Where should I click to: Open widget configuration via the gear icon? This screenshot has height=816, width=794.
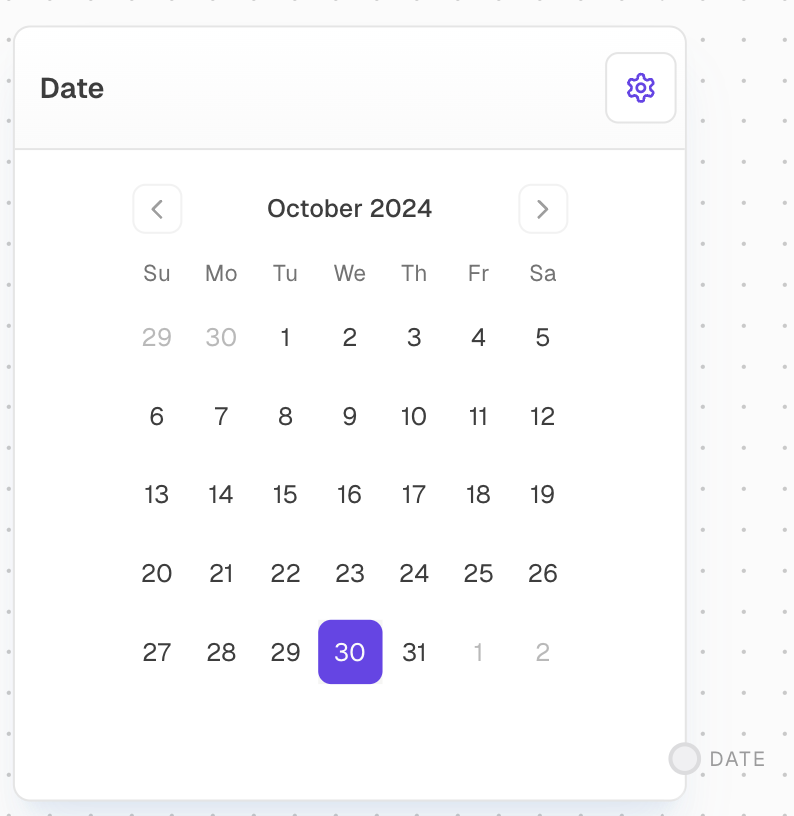point(640,88)
